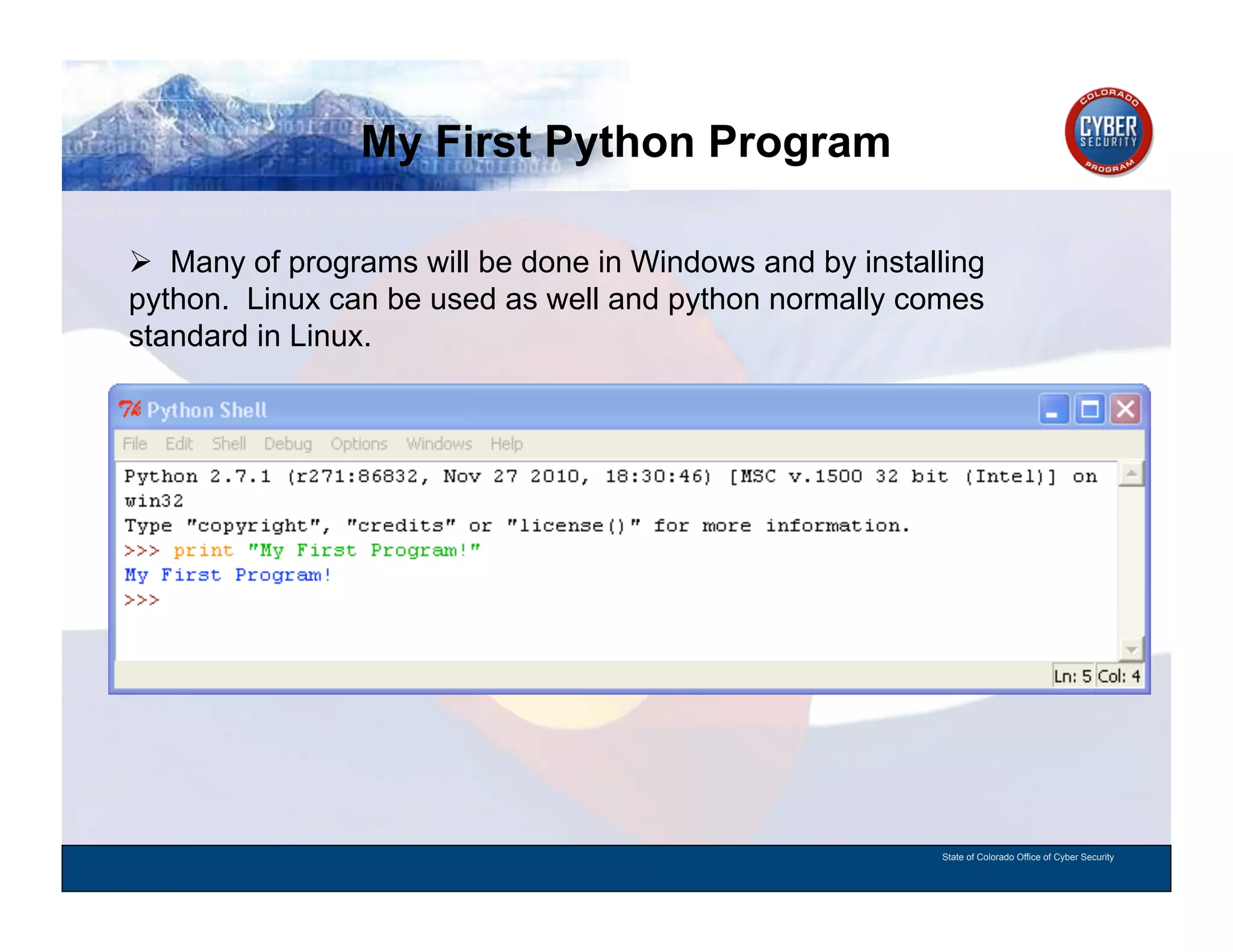Click the Type "copyright" information line

tap(517, 526)
